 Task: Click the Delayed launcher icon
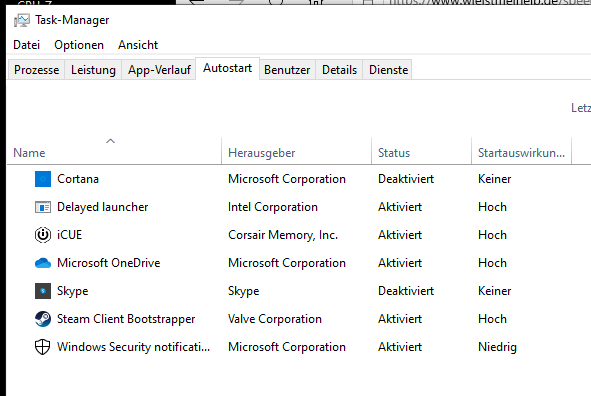point(43,207)
